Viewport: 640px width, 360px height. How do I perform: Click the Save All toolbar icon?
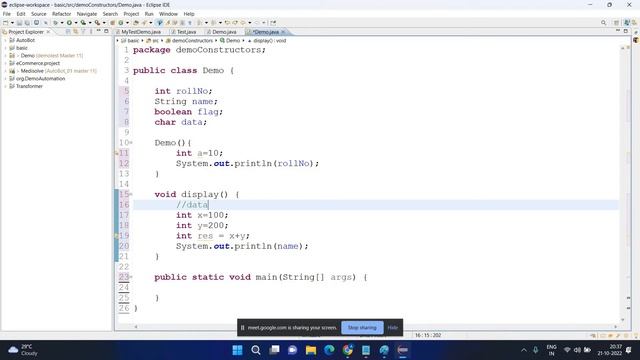(27, 23)
